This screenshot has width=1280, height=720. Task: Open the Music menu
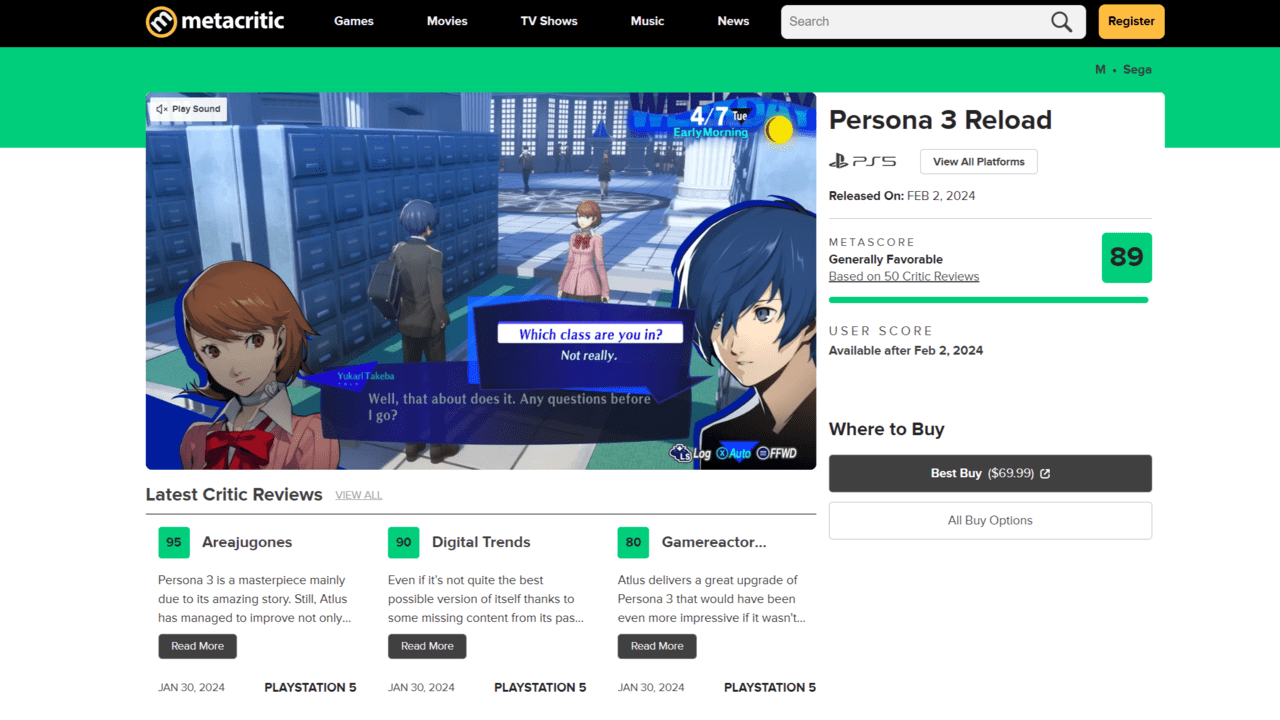(x=647, y=21)
